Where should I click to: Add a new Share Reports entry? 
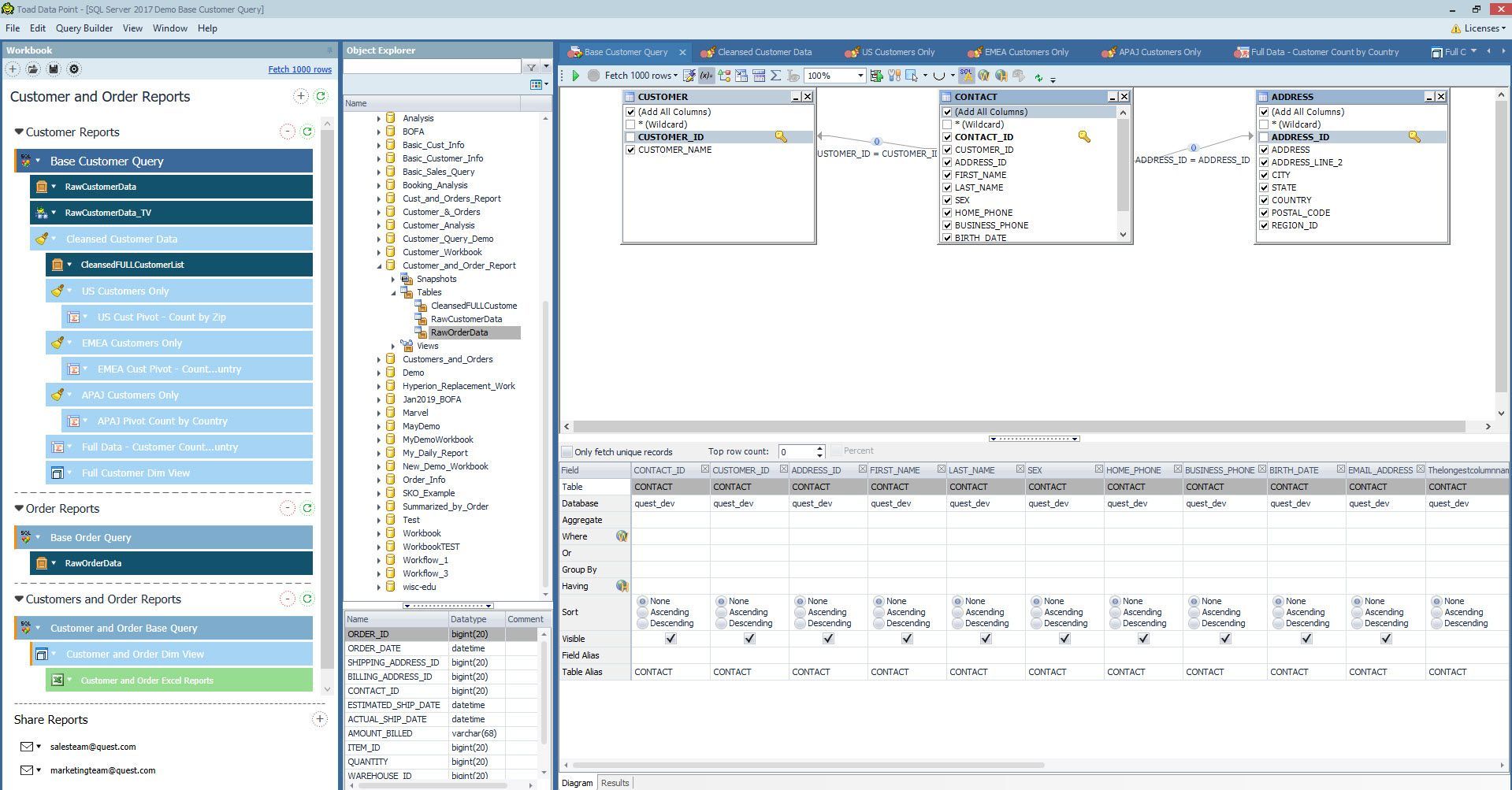pyautogui.click(x=319, y=719)
